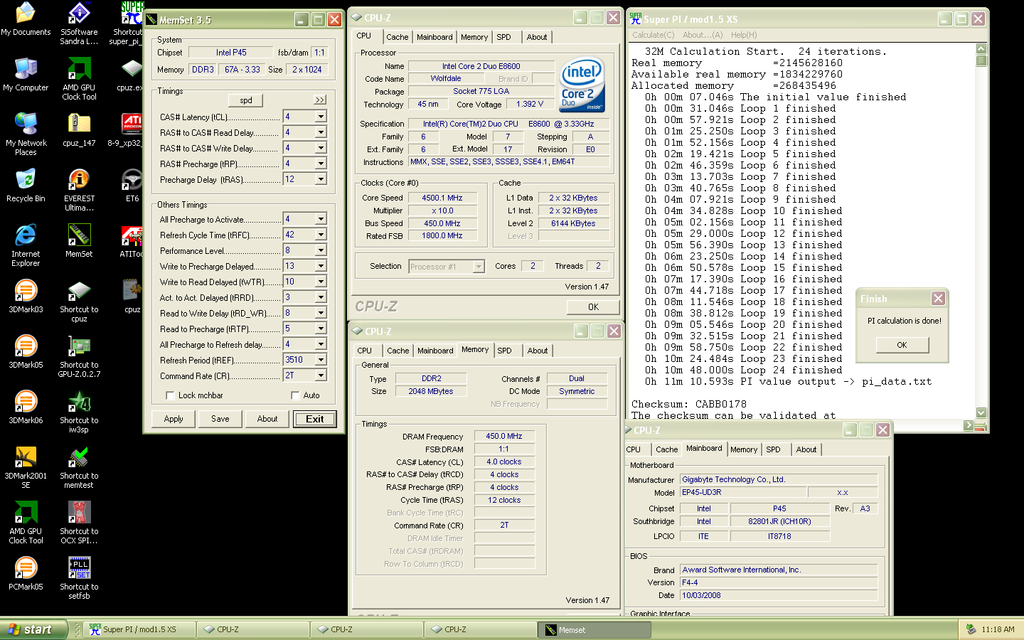
Task: Switch to Mainboard tab in top CPU-Z window
Action: click(434, 37)
